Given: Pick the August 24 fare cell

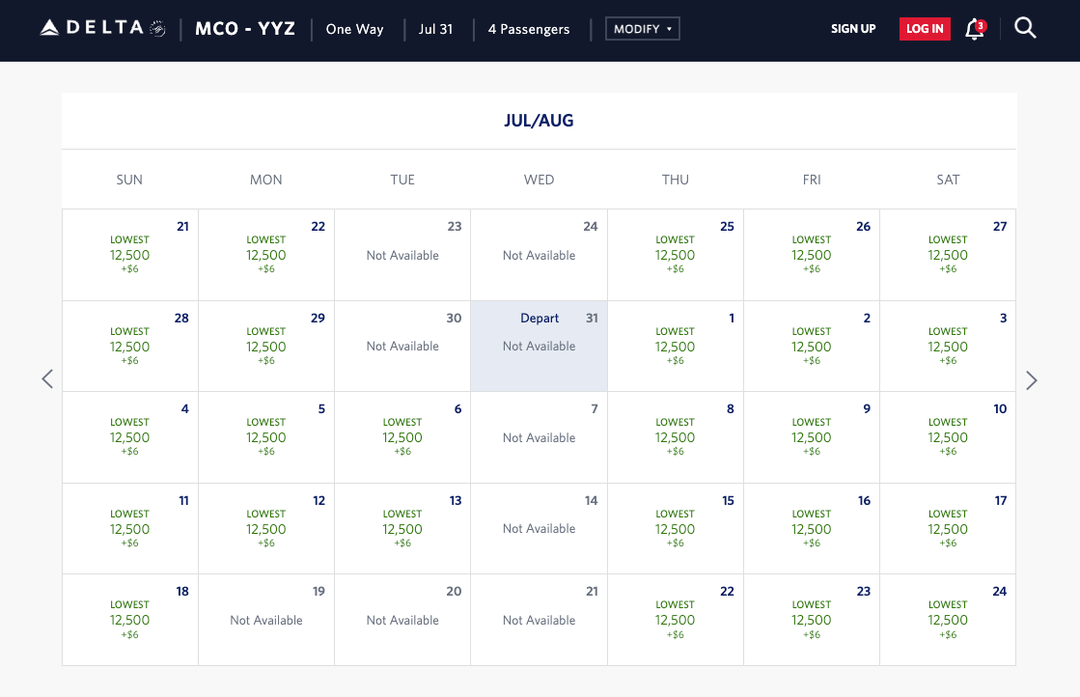Looking at the screenshot, I should 947,619.
